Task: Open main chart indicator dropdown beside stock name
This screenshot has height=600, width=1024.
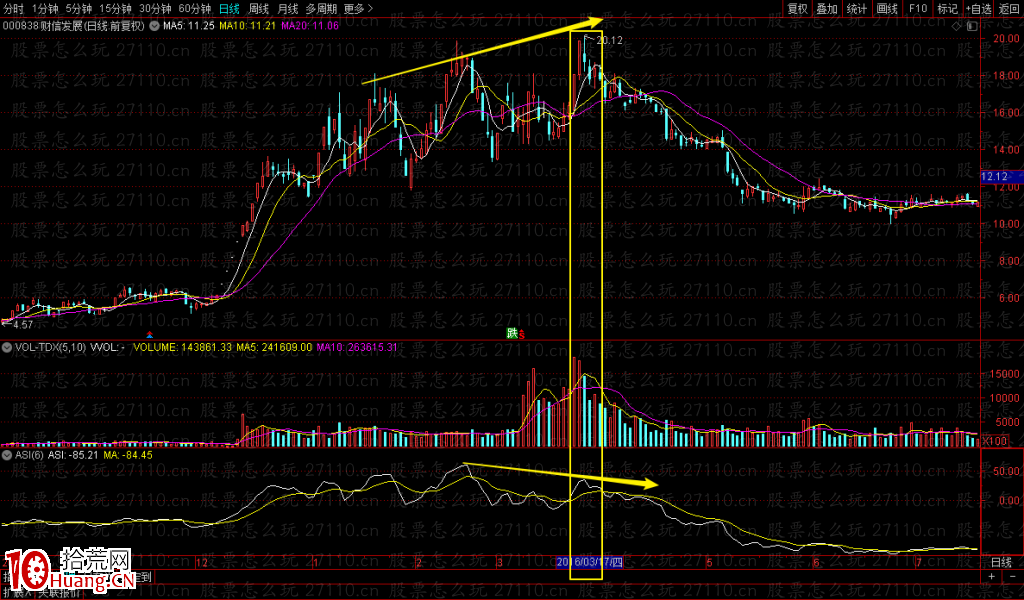Action: point(154,26)
